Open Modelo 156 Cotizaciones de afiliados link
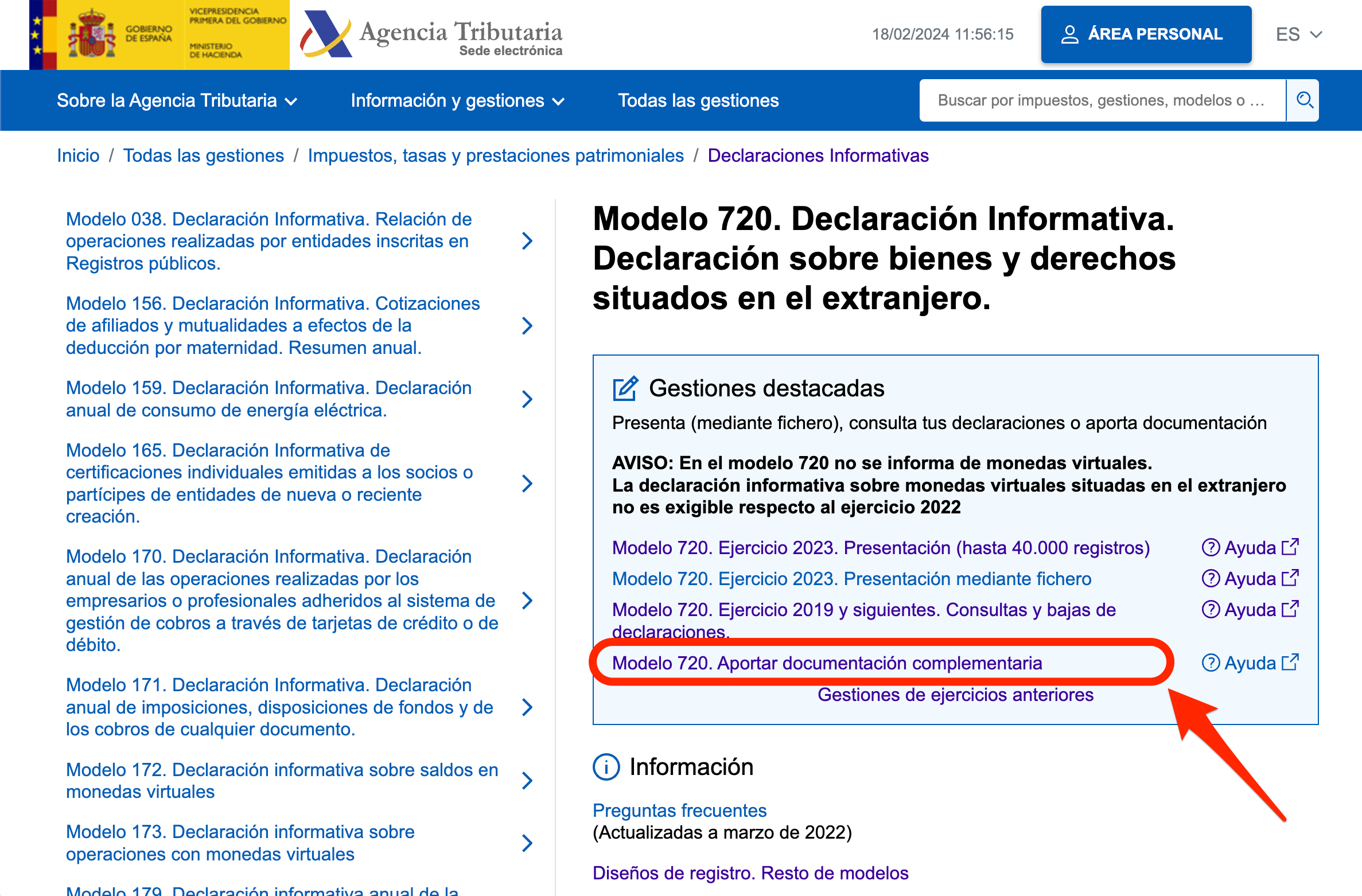Screen dimensions: 1362x896 [273, 326]
